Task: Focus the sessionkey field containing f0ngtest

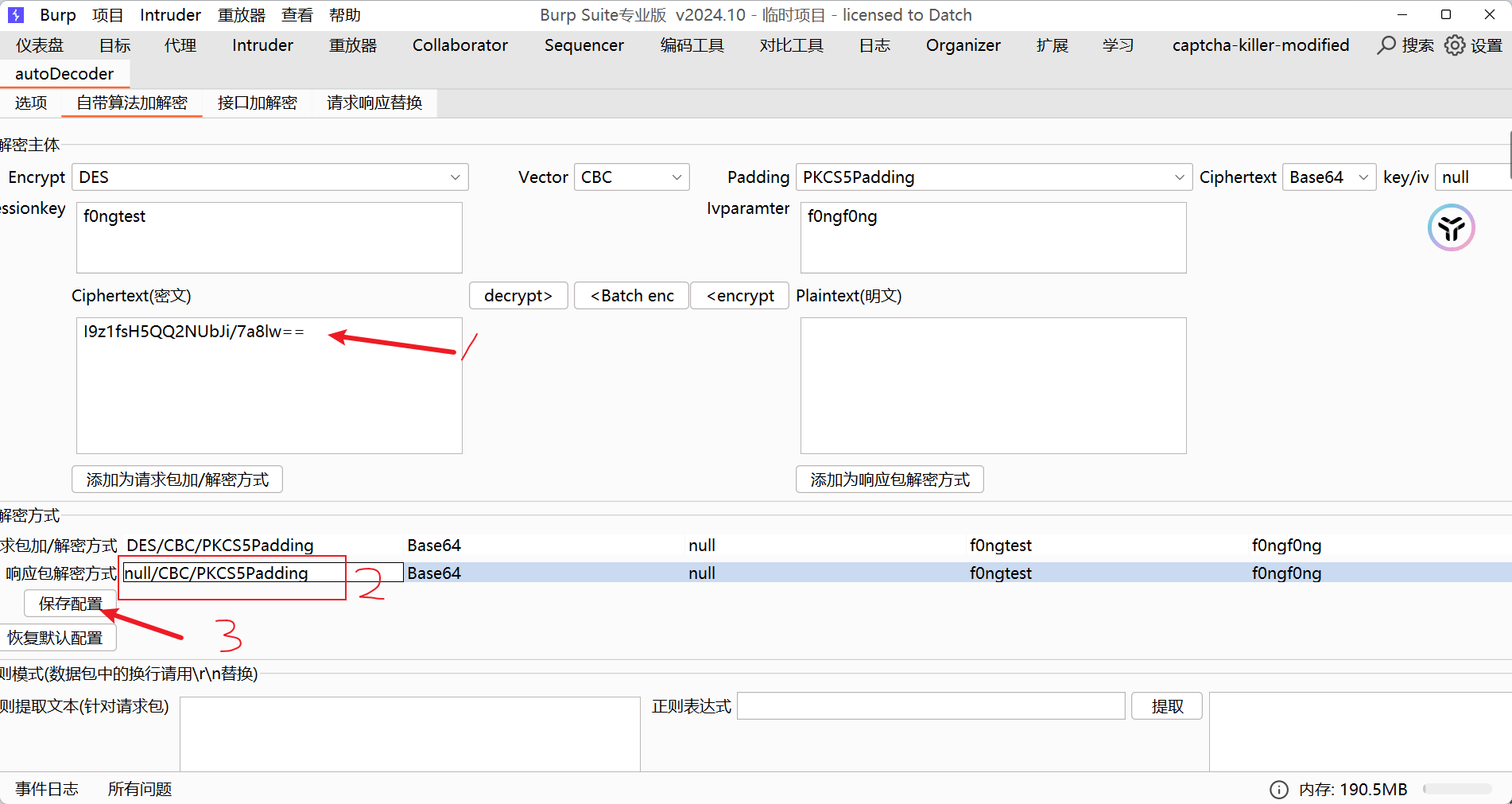Action: [269, 238]
